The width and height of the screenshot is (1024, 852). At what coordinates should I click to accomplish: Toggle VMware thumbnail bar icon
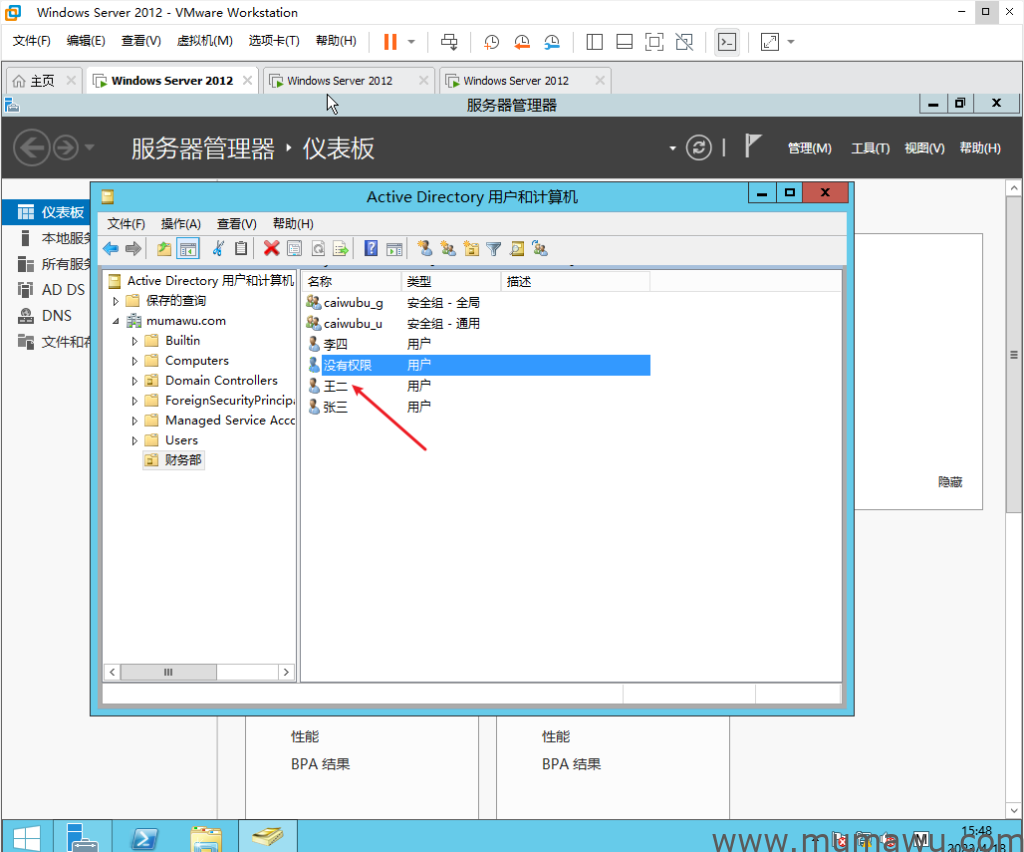(x=624, y=42)
